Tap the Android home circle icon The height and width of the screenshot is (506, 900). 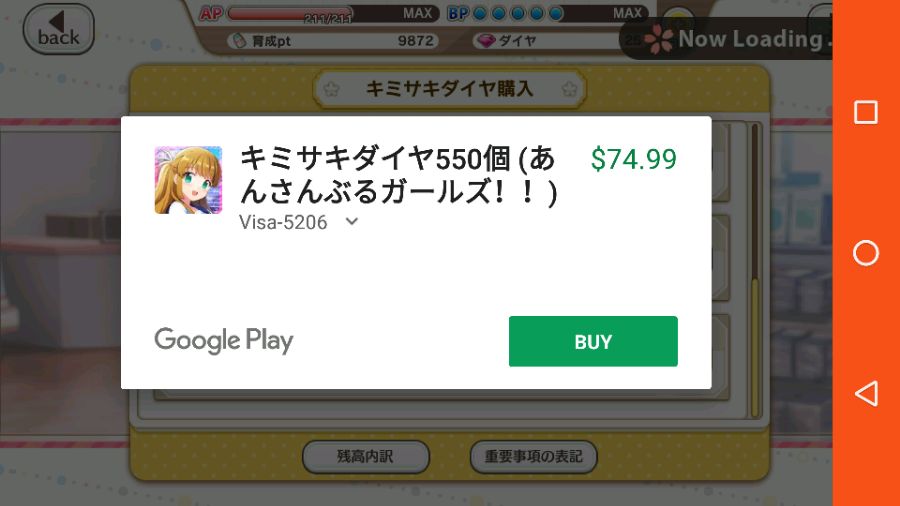(866, 253)
